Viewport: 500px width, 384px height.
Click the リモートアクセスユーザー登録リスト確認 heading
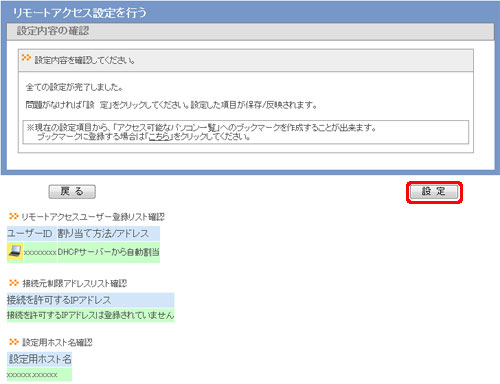(93, 217)
